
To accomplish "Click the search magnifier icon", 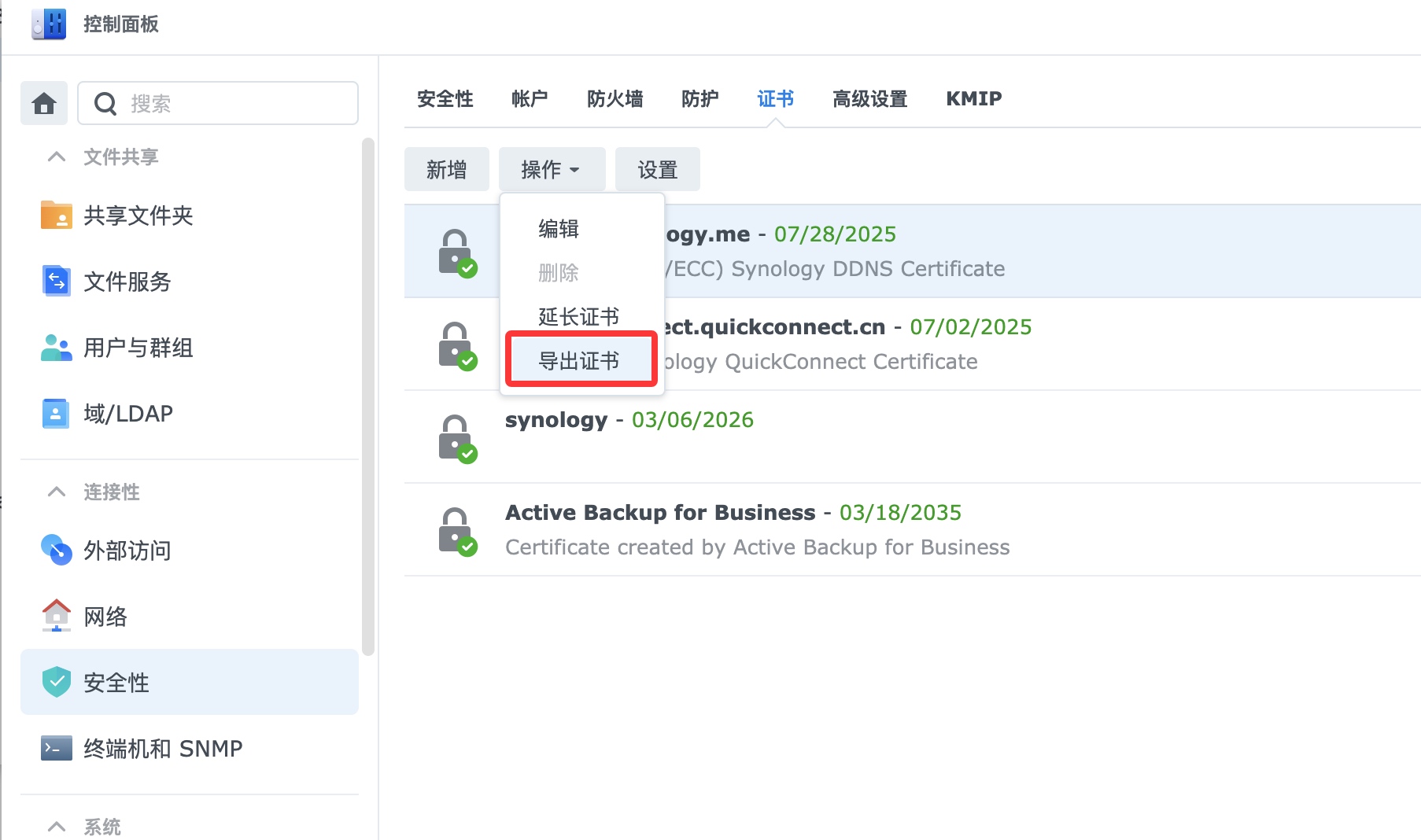I will click(x=105, y=104).
